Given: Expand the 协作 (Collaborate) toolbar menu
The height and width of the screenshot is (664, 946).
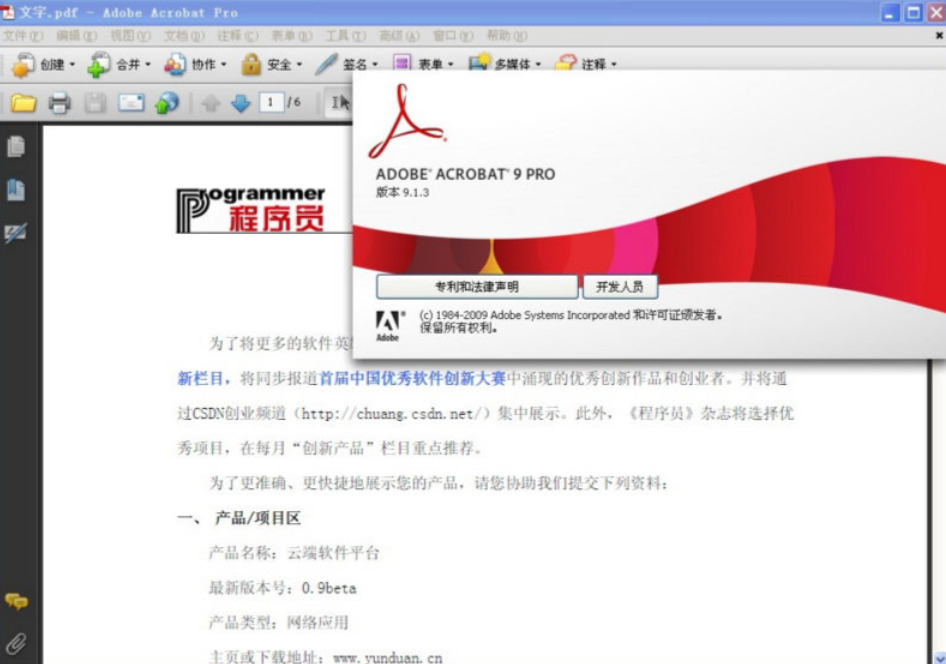Looking at the screenshot, I should point(195,64).
